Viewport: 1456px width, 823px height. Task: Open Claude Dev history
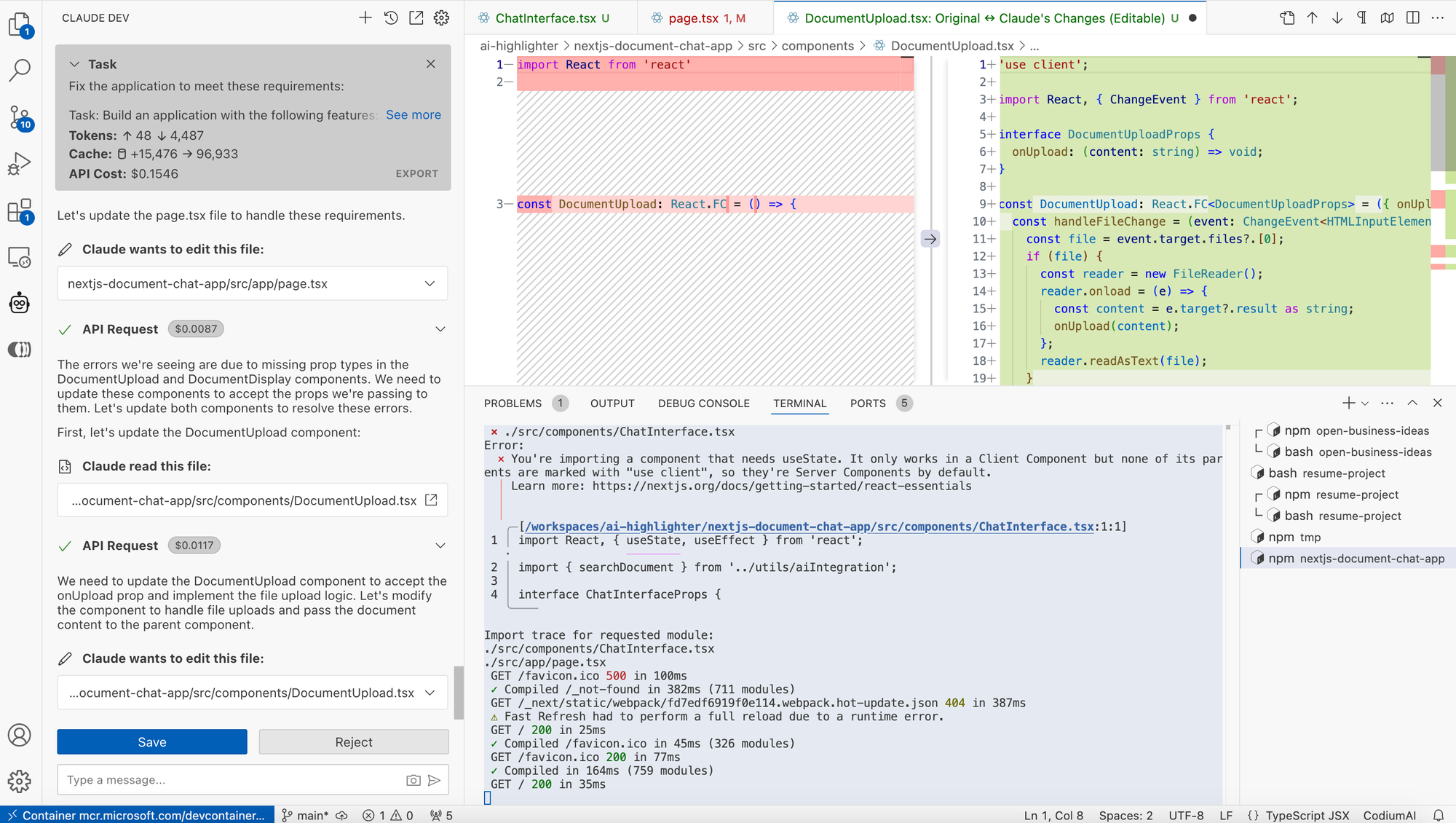pos(391,18)
